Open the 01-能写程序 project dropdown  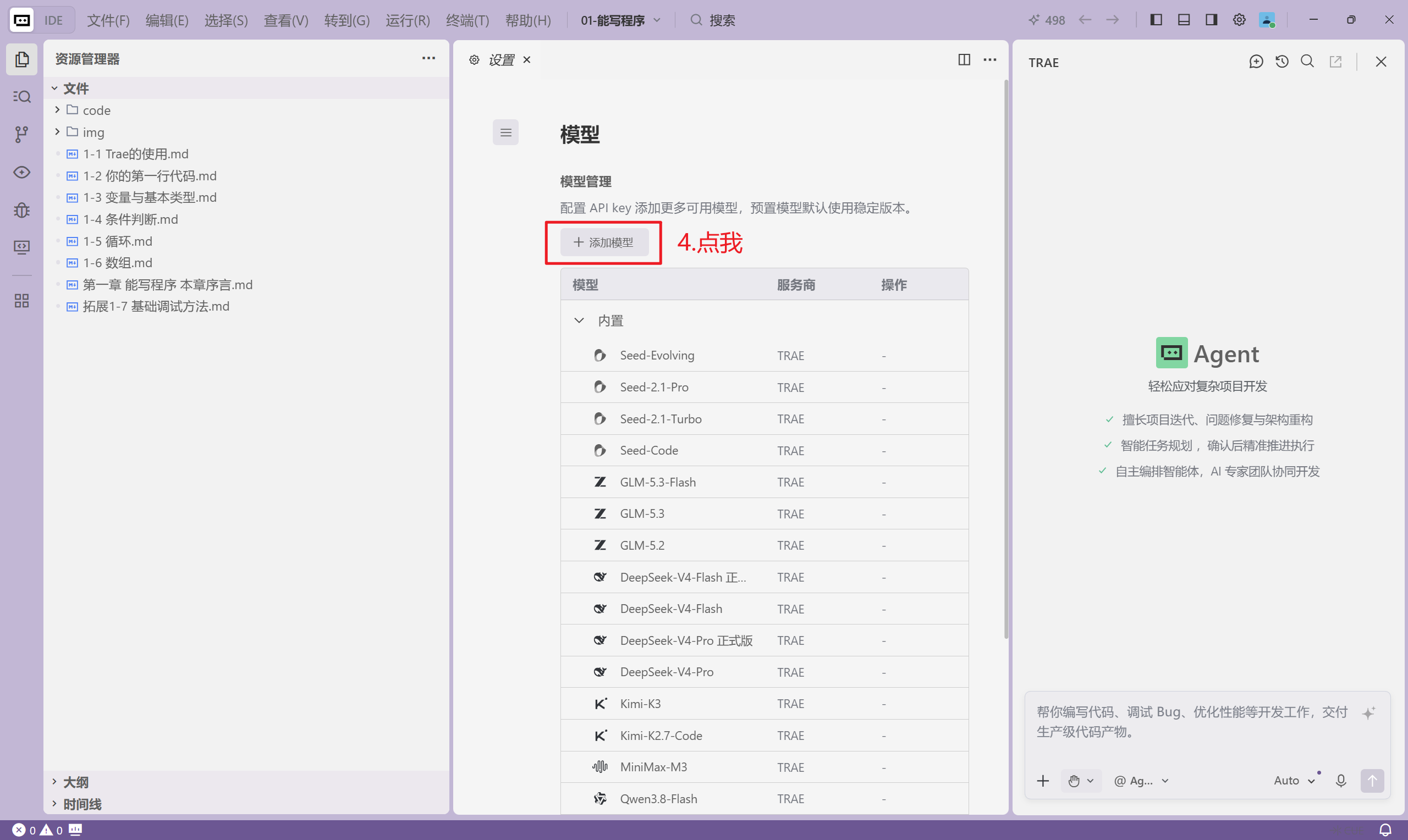tap(621, 20)
